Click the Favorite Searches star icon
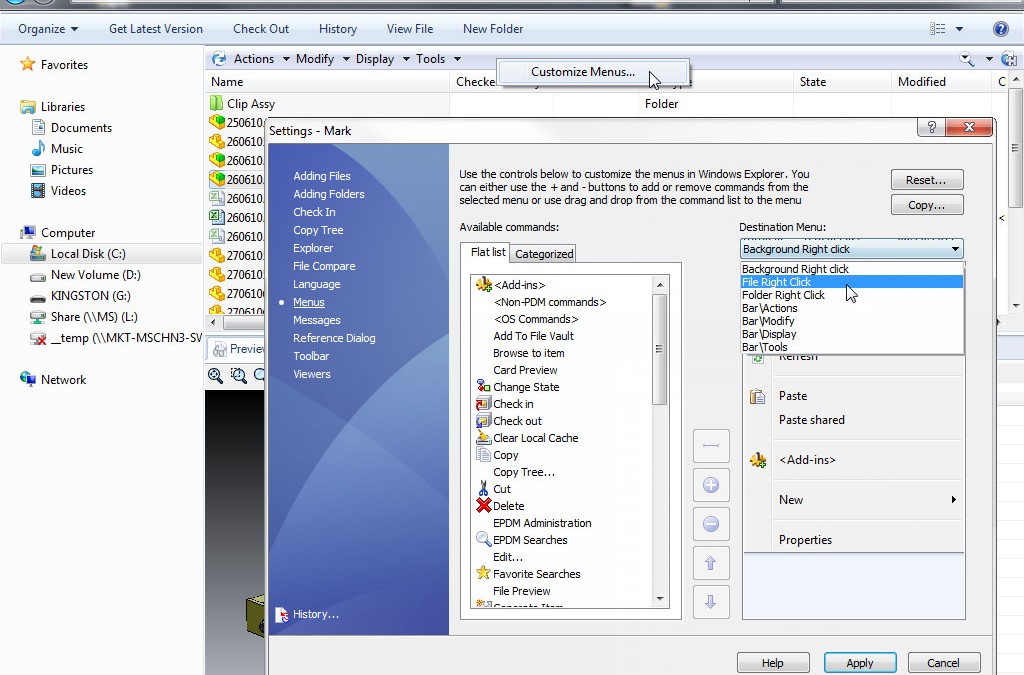This screenshot has height=675, width=1024. click(484, 574)
